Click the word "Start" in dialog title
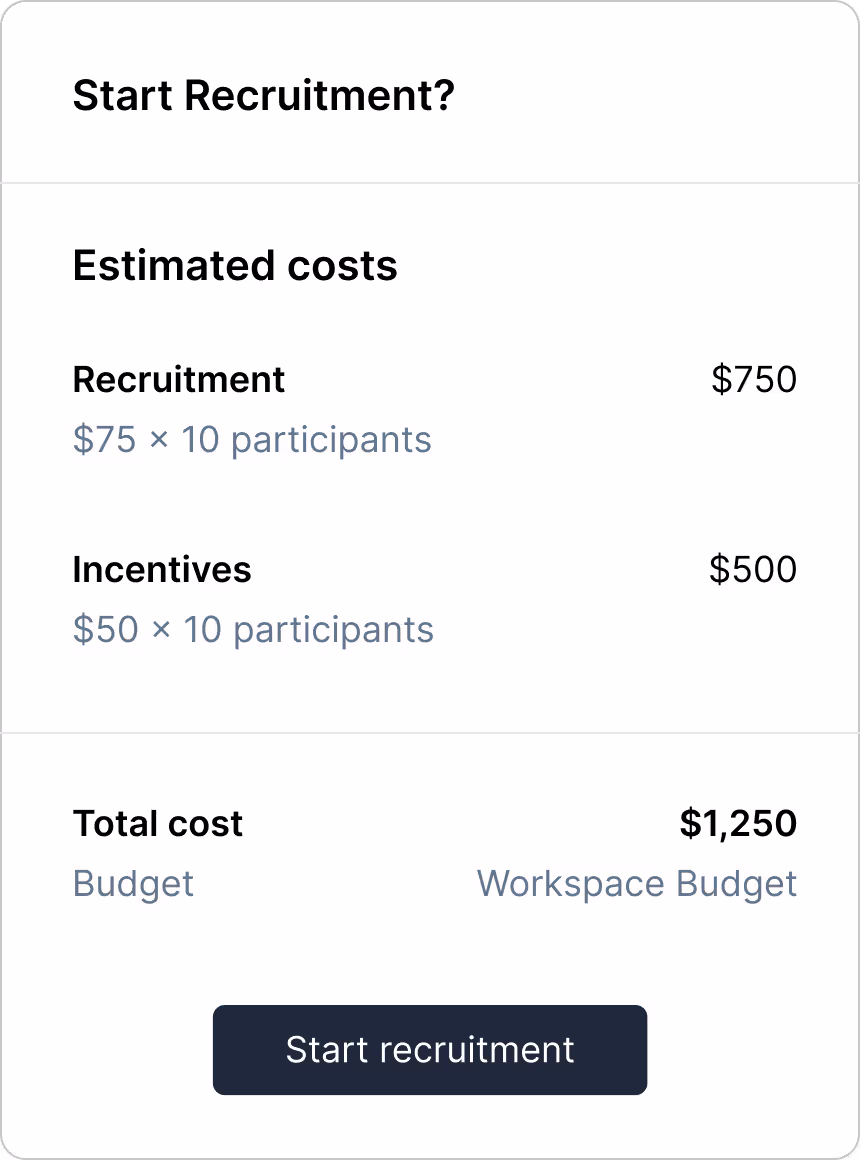This screenshot has height=1160, width=860. (x=122, y=95)
